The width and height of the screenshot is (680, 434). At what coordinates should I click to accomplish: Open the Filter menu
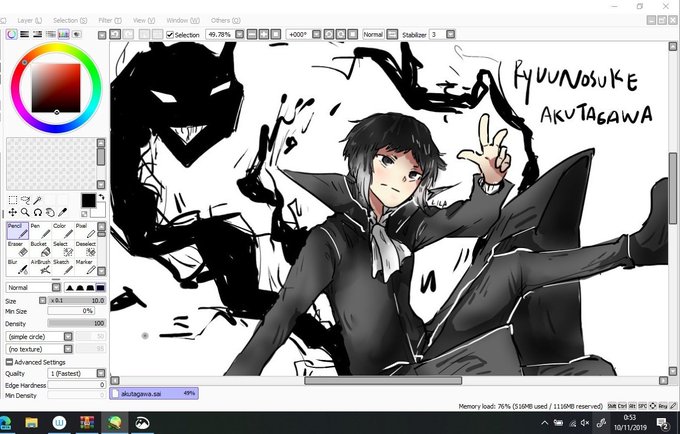pos(110,20)
